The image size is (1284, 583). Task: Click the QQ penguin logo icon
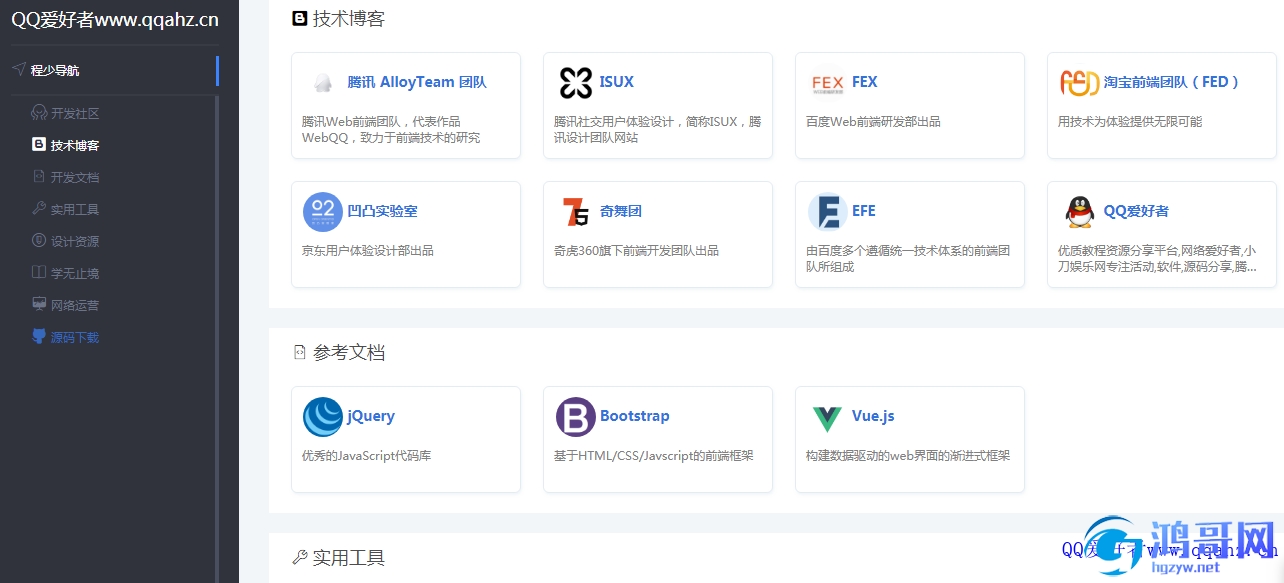coord(1079,212)
